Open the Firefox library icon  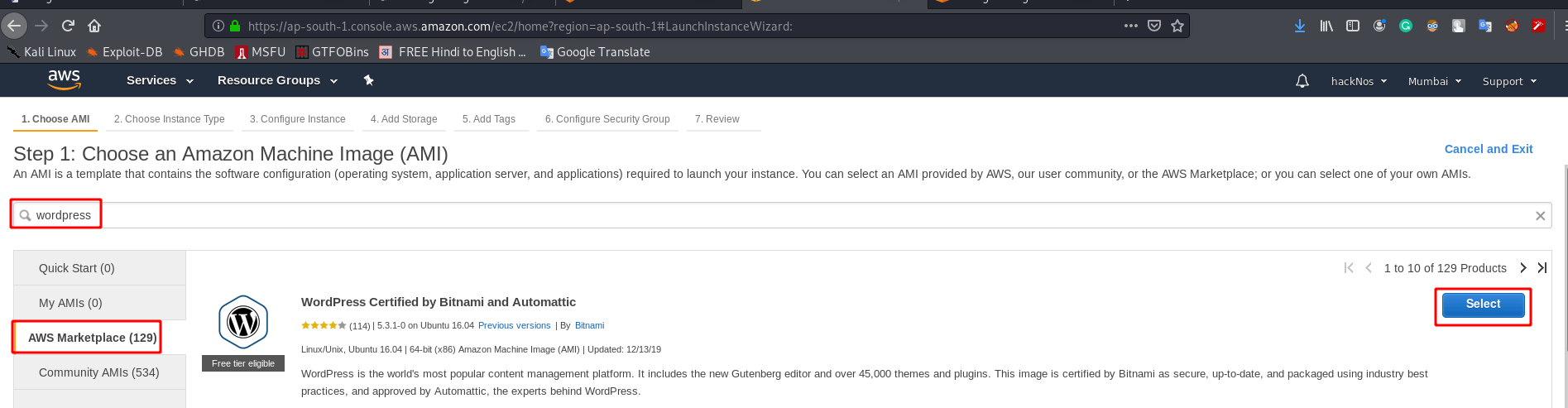tap(1326, 26)
